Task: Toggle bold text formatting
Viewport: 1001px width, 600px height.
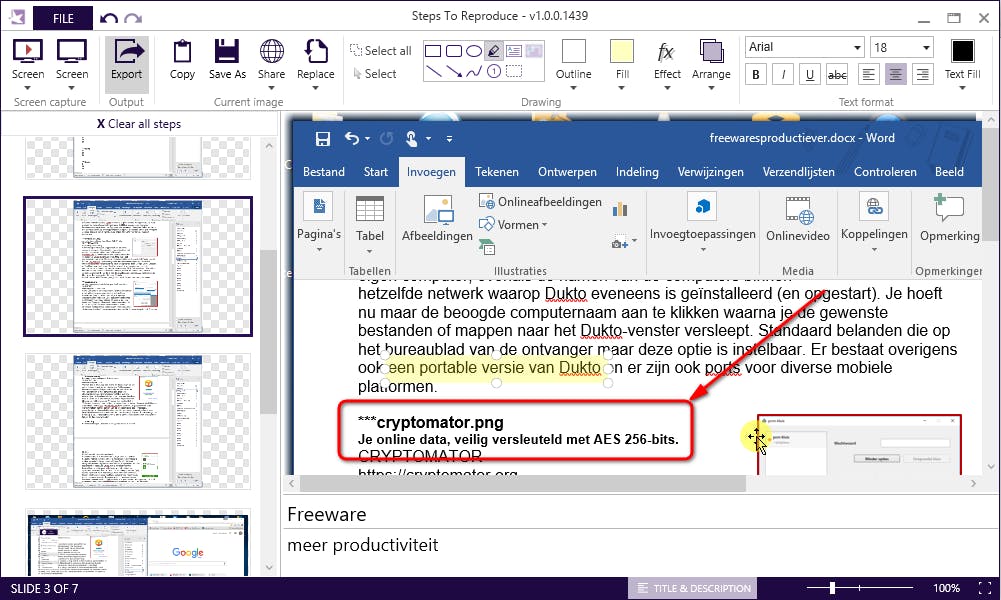Action: [757, 75]
